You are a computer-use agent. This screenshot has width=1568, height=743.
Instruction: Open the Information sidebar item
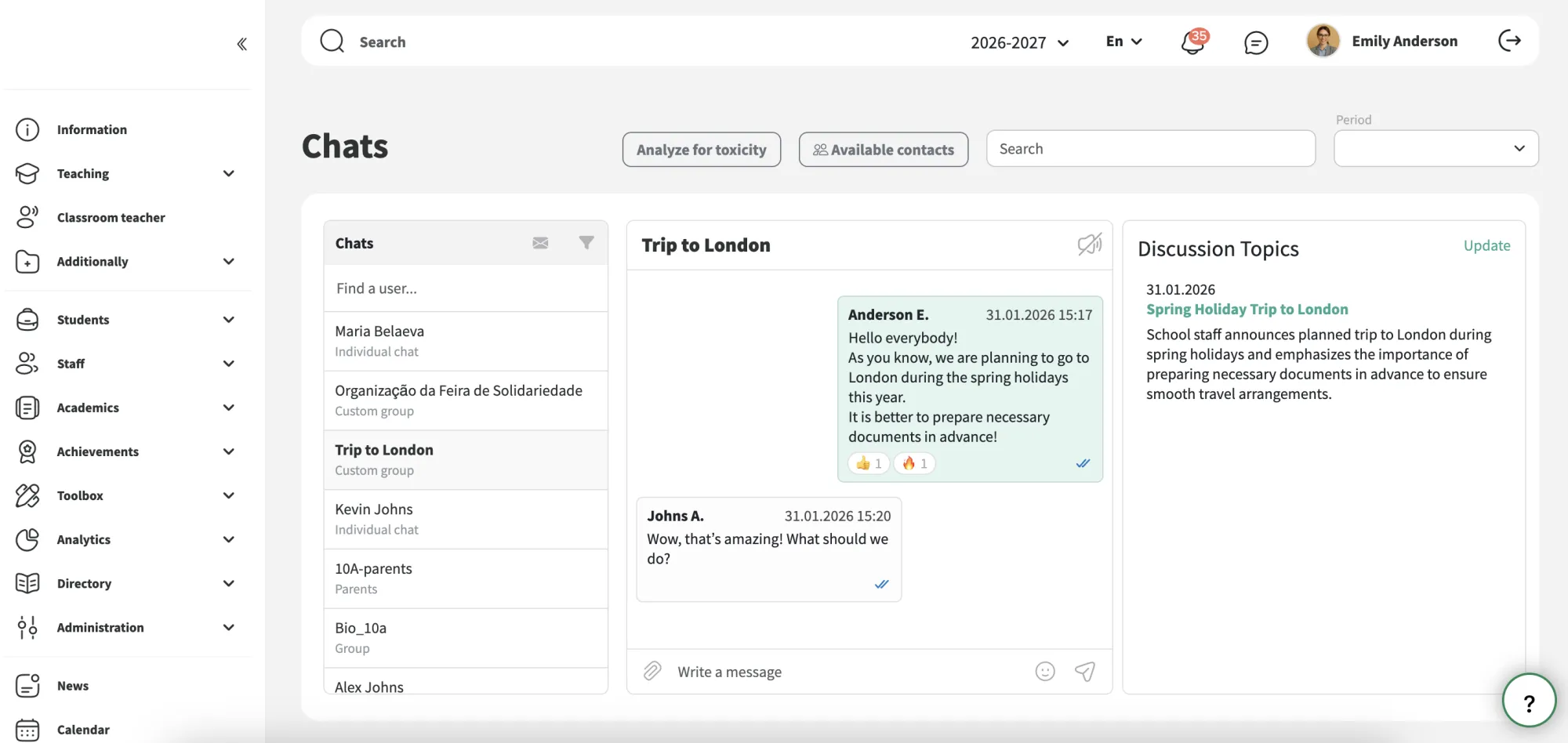(x=92, y=129)
